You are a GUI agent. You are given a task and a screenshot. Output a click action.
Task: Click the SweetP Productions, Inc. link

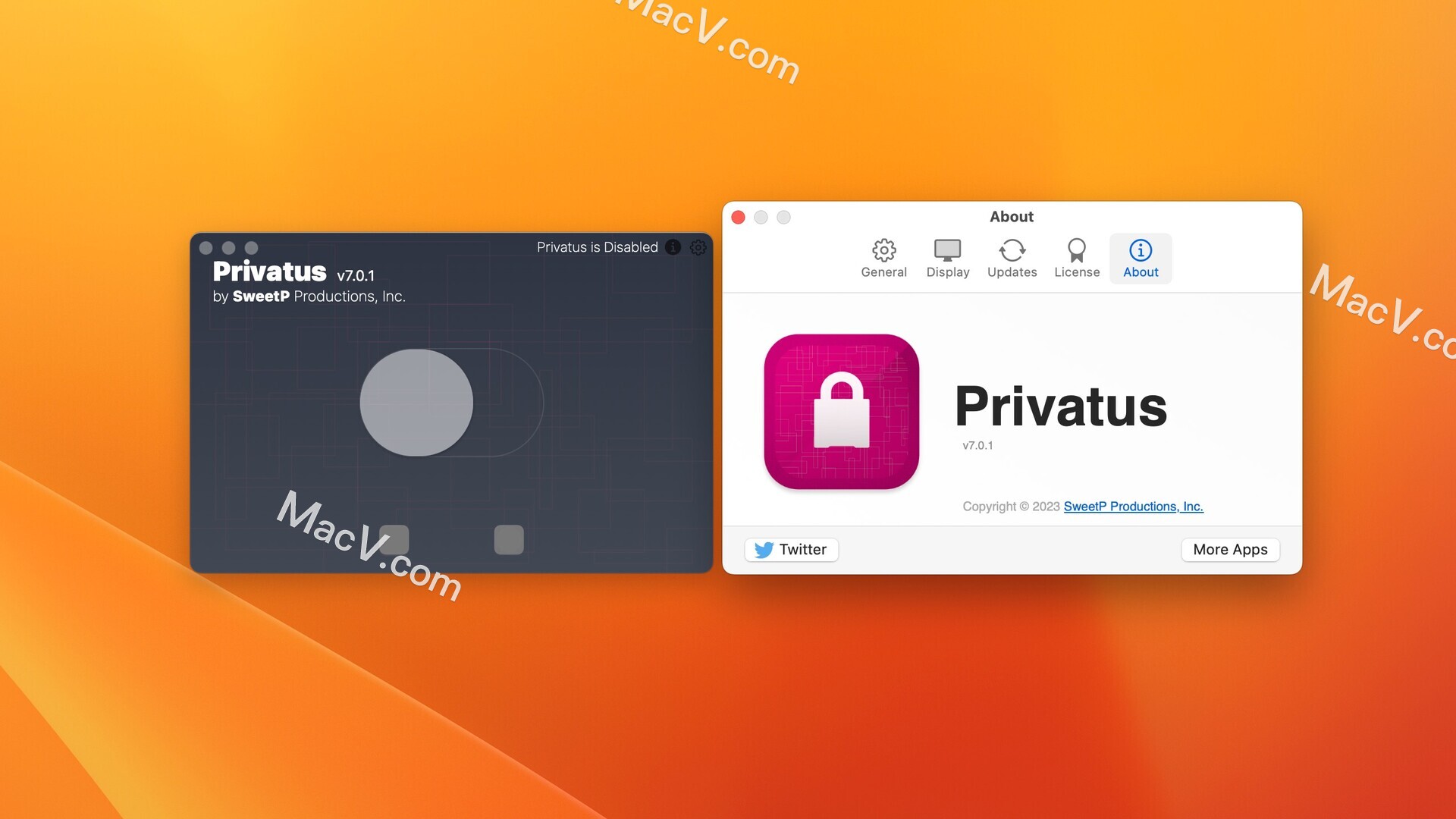[1133, 505]
